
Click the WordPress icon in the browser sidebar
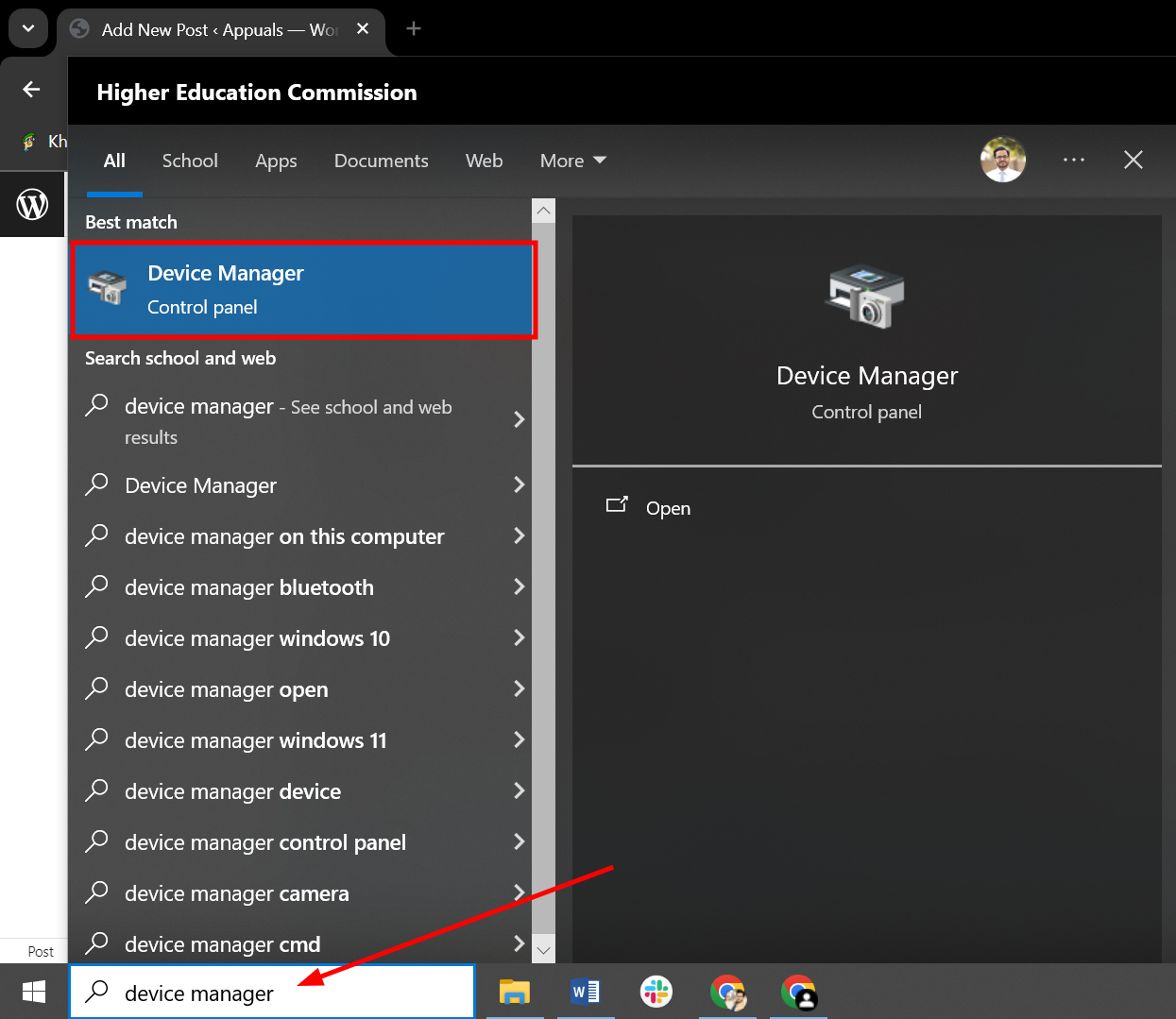coord(32,203)
